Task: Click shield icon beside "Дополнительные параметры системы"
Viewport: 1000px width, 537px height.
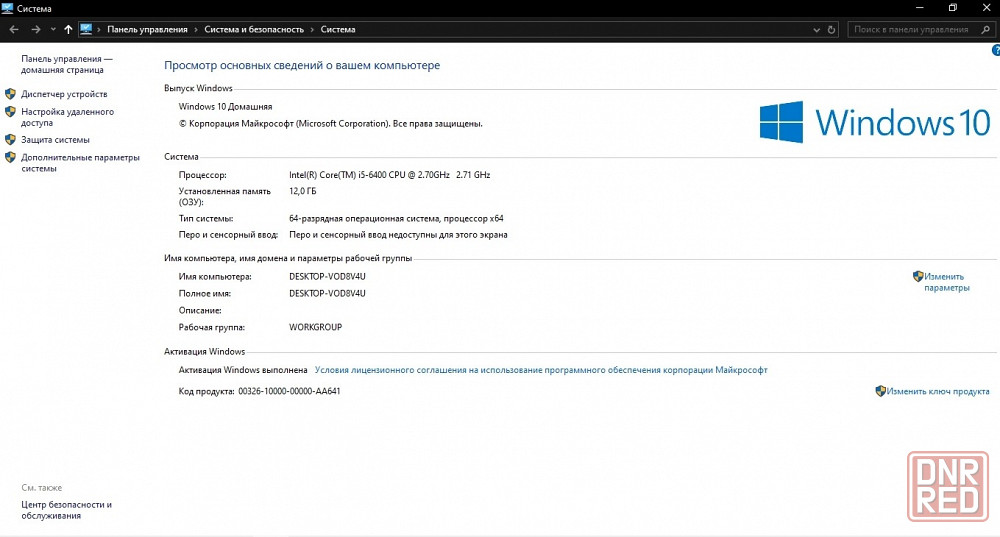Action: click(10, 157)
